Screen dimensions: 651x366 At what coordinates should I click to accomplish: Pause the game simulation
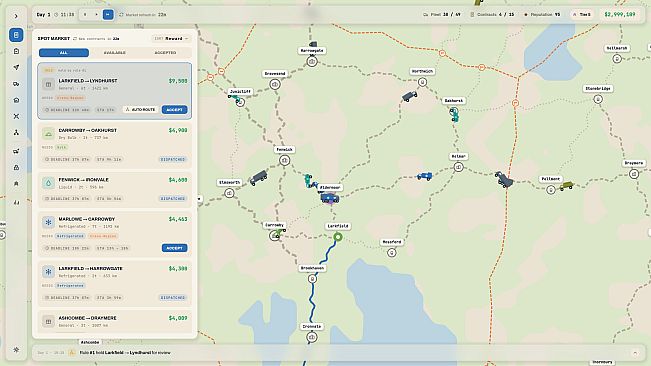85,15
